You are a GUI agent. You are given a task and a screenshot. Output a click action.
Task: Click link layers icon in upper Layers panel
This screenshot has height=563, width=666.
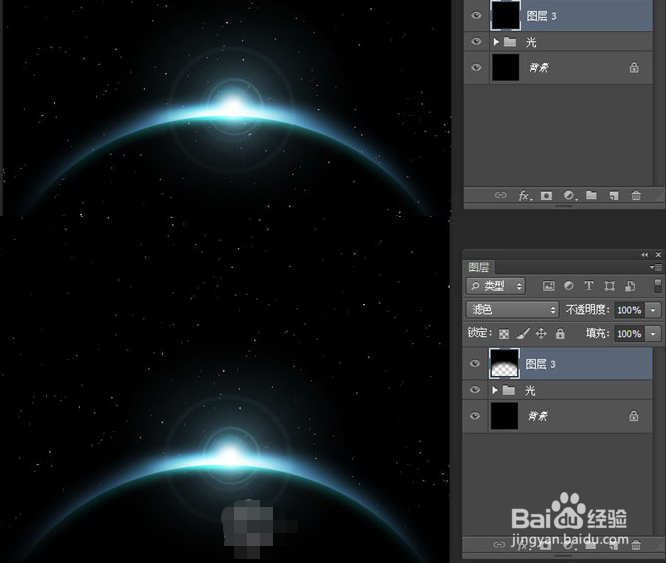click(500, 195)
